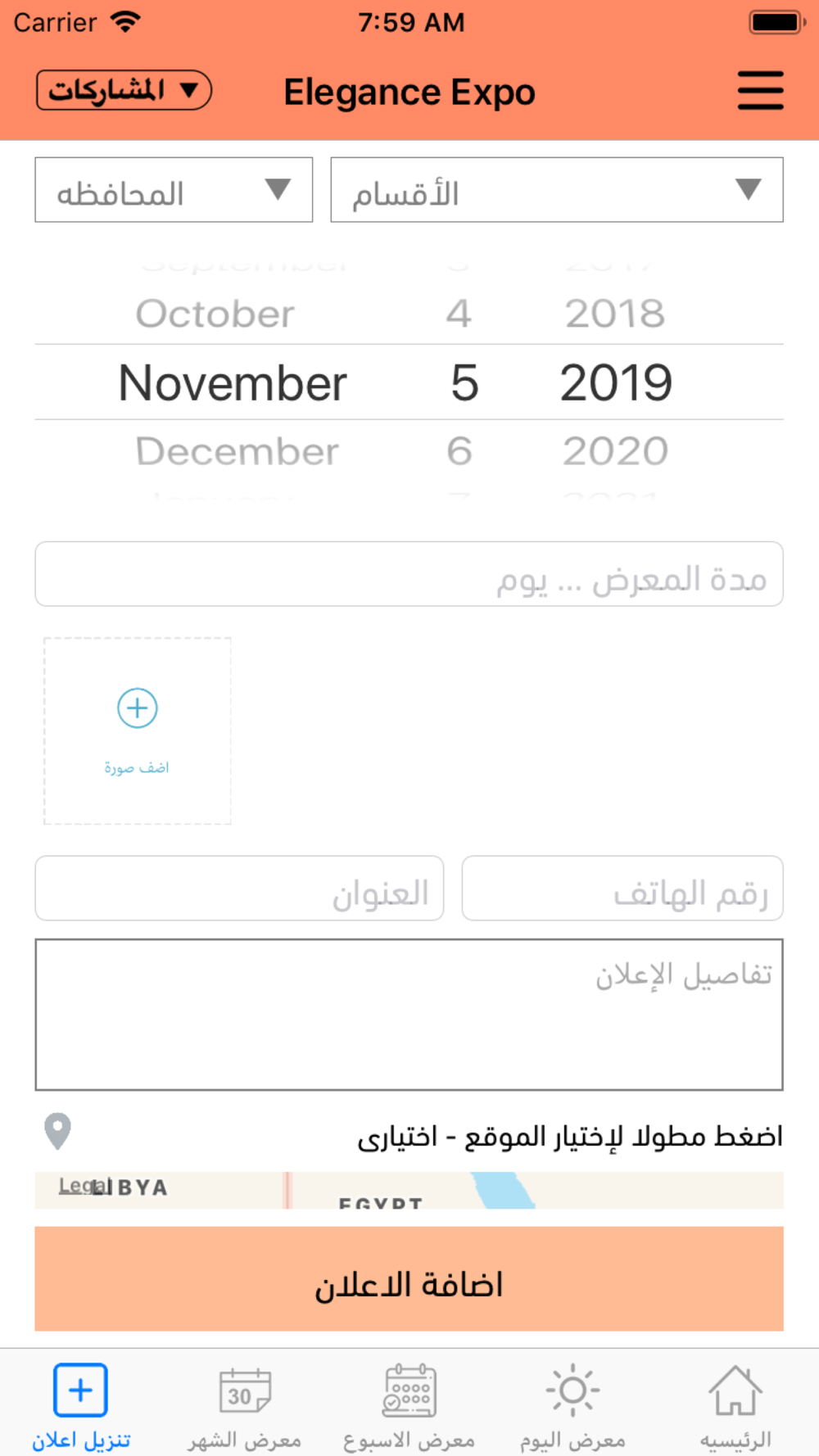This screenshot has width=819, height=1456.
Task: Expand the المشاركات dropdown in header
Action: (x=124, y=90)
